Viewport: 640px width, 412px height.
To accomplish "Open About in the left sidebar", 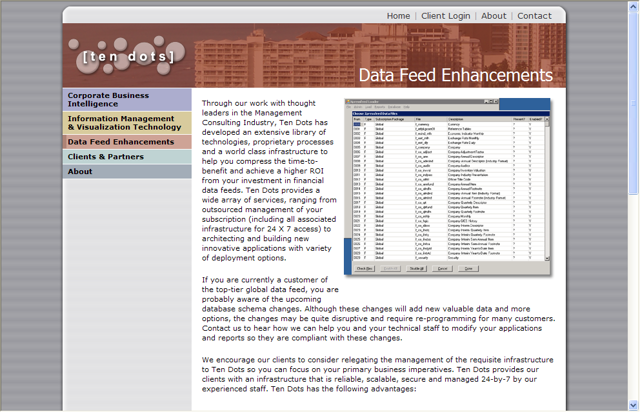I will click(x=127, y=171).
